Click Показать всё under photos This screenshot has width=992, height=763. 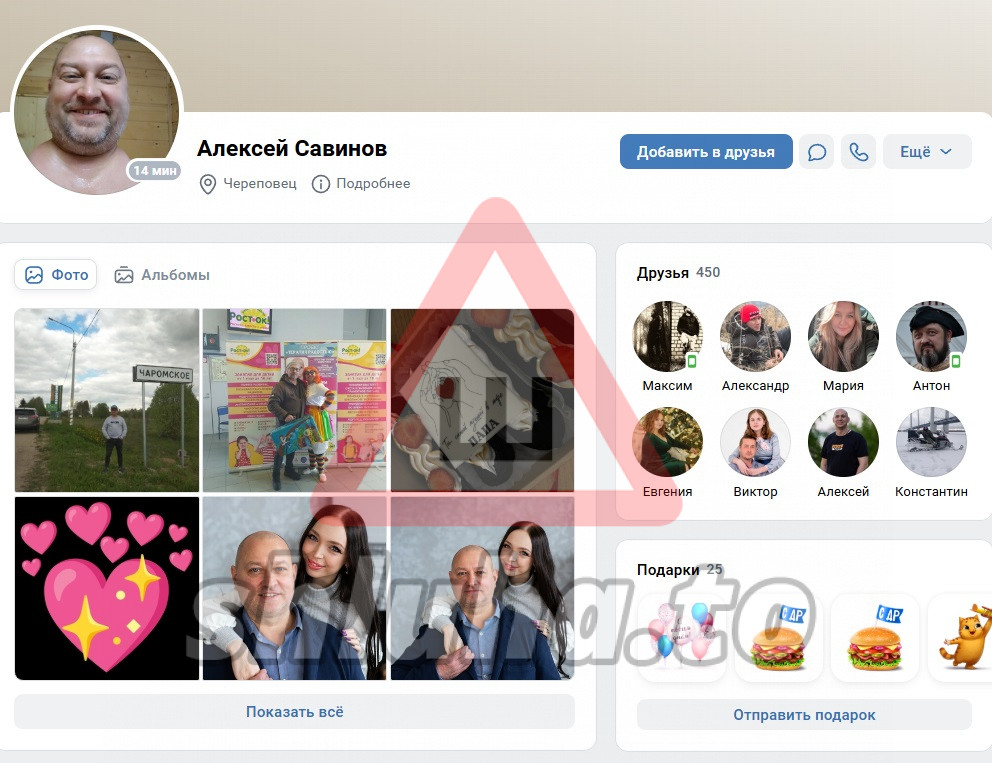294,712
